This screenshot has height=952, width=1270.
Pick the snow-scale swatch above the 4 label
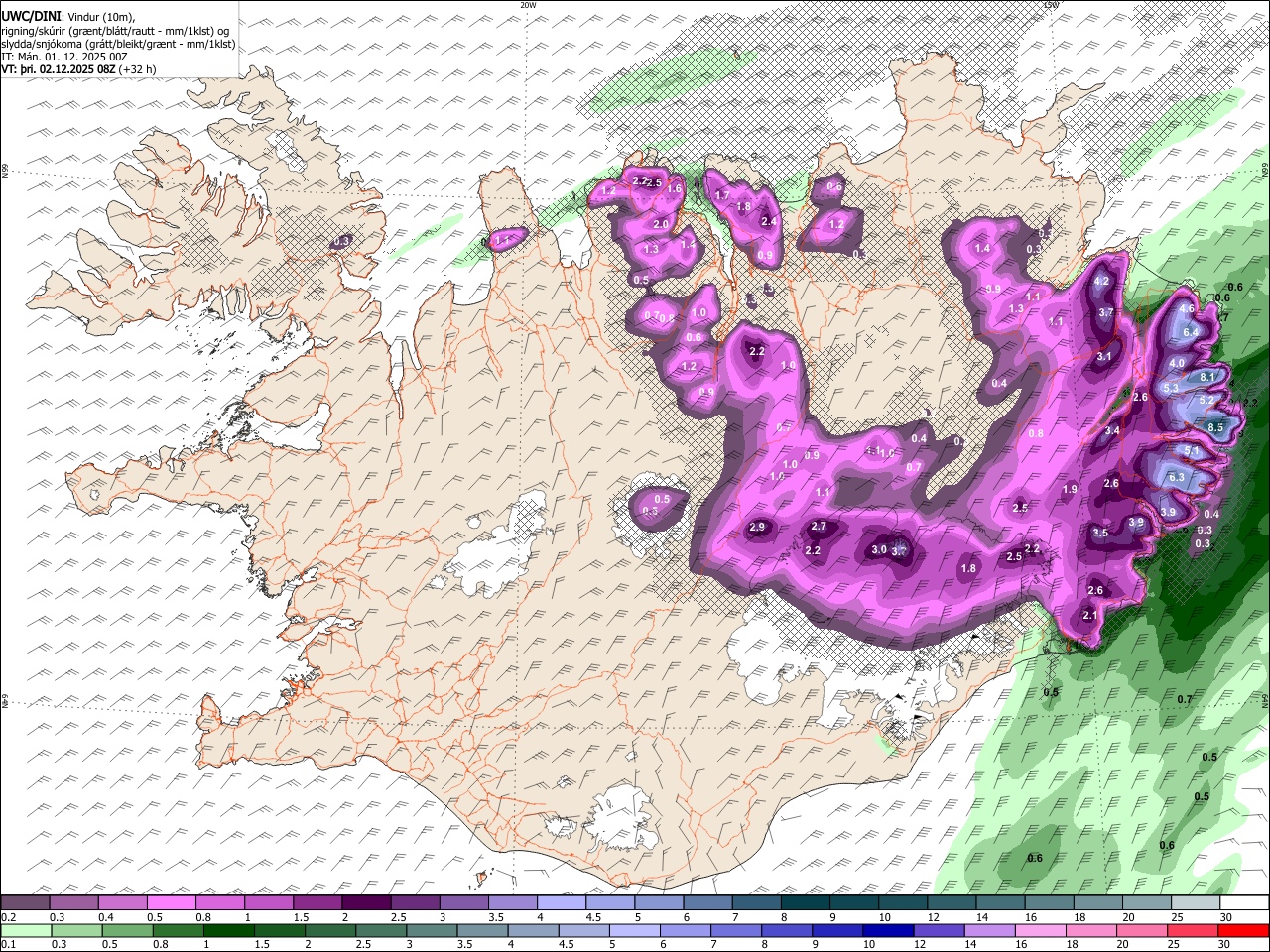coord(562,903)
